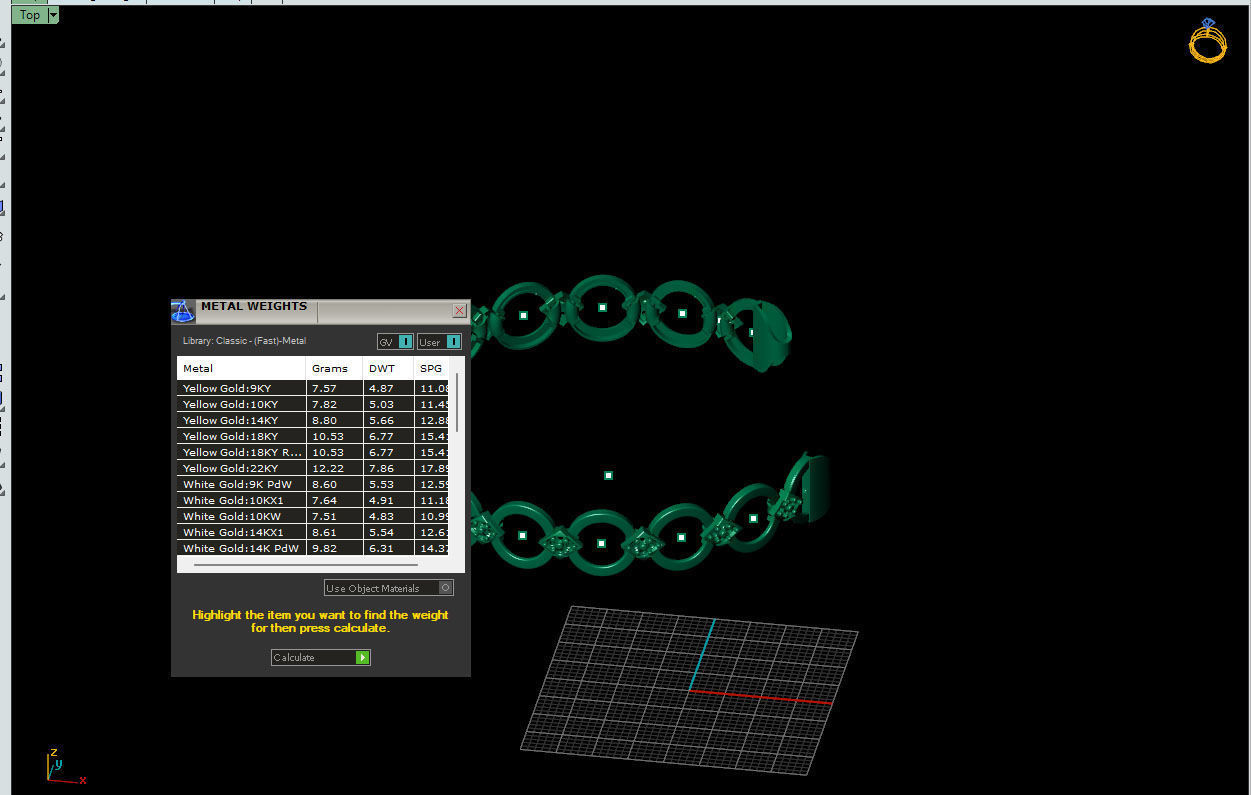The image size is (1251, 795).
Task: Click the Top viewport label
Action: tap(30, 15)
